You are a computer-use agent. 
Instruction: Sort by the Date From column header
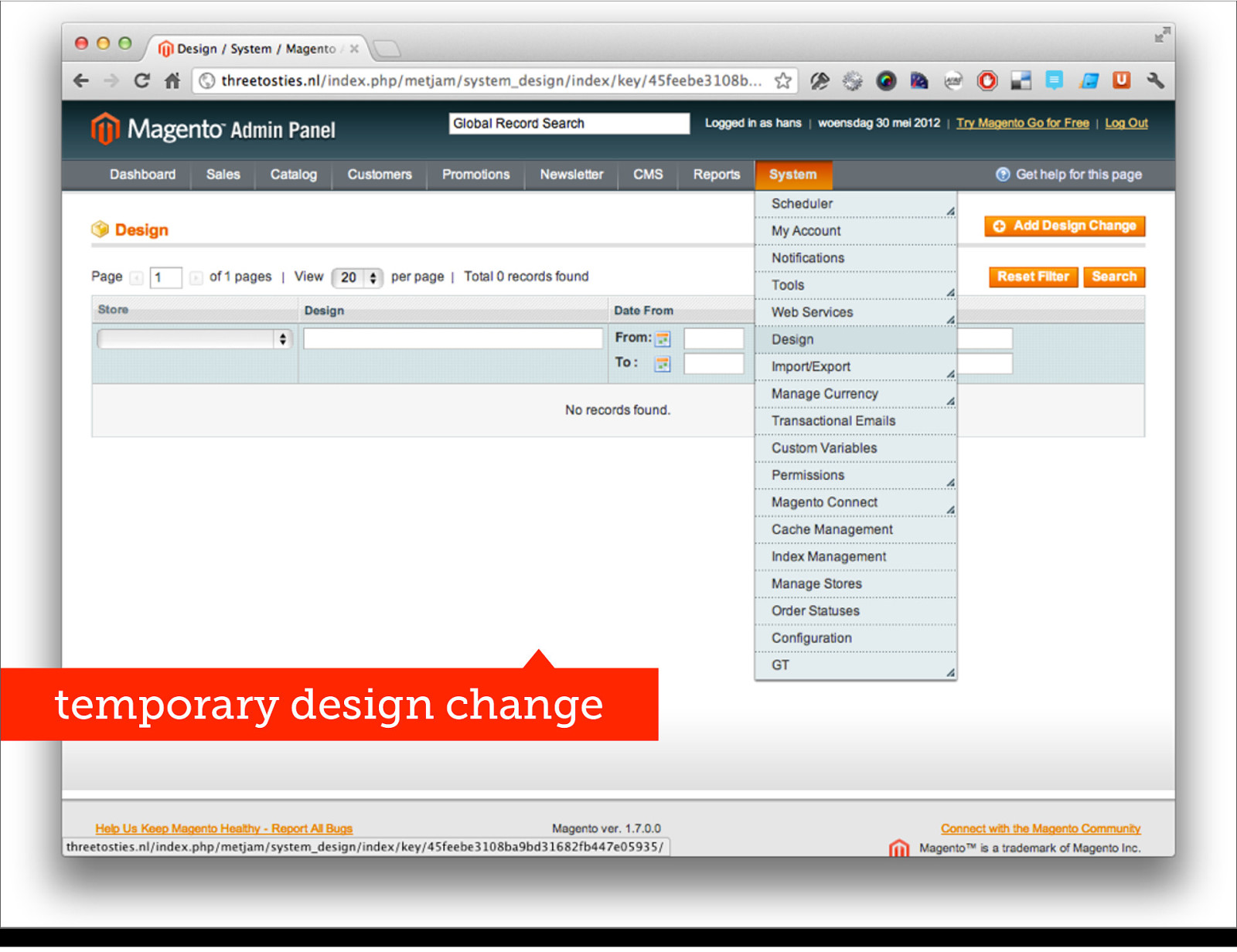(x=643, y=311)
